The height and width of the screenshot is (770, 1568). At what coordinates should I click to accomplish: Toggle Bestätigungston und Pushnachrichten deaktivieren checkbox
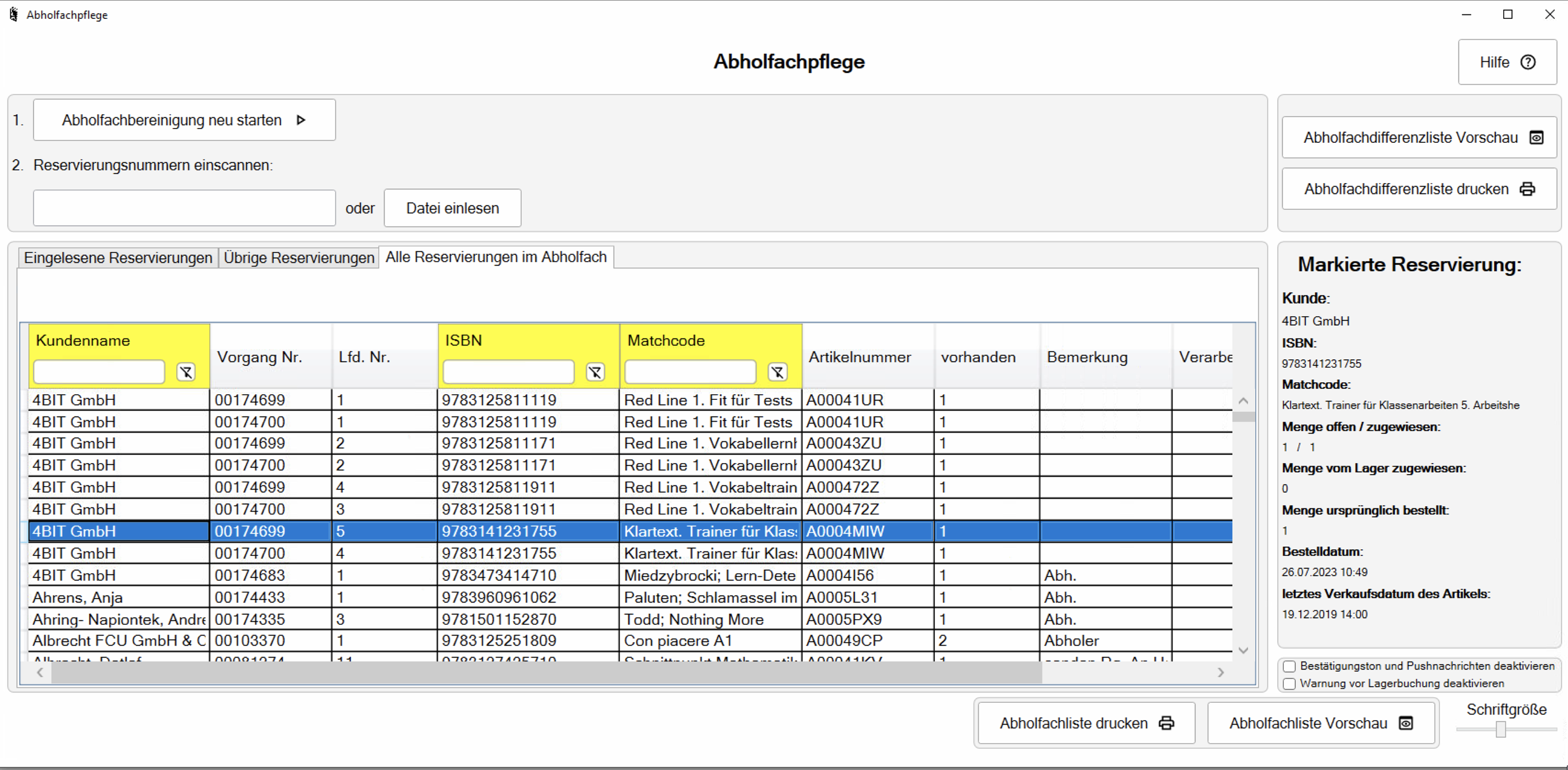1289,666
